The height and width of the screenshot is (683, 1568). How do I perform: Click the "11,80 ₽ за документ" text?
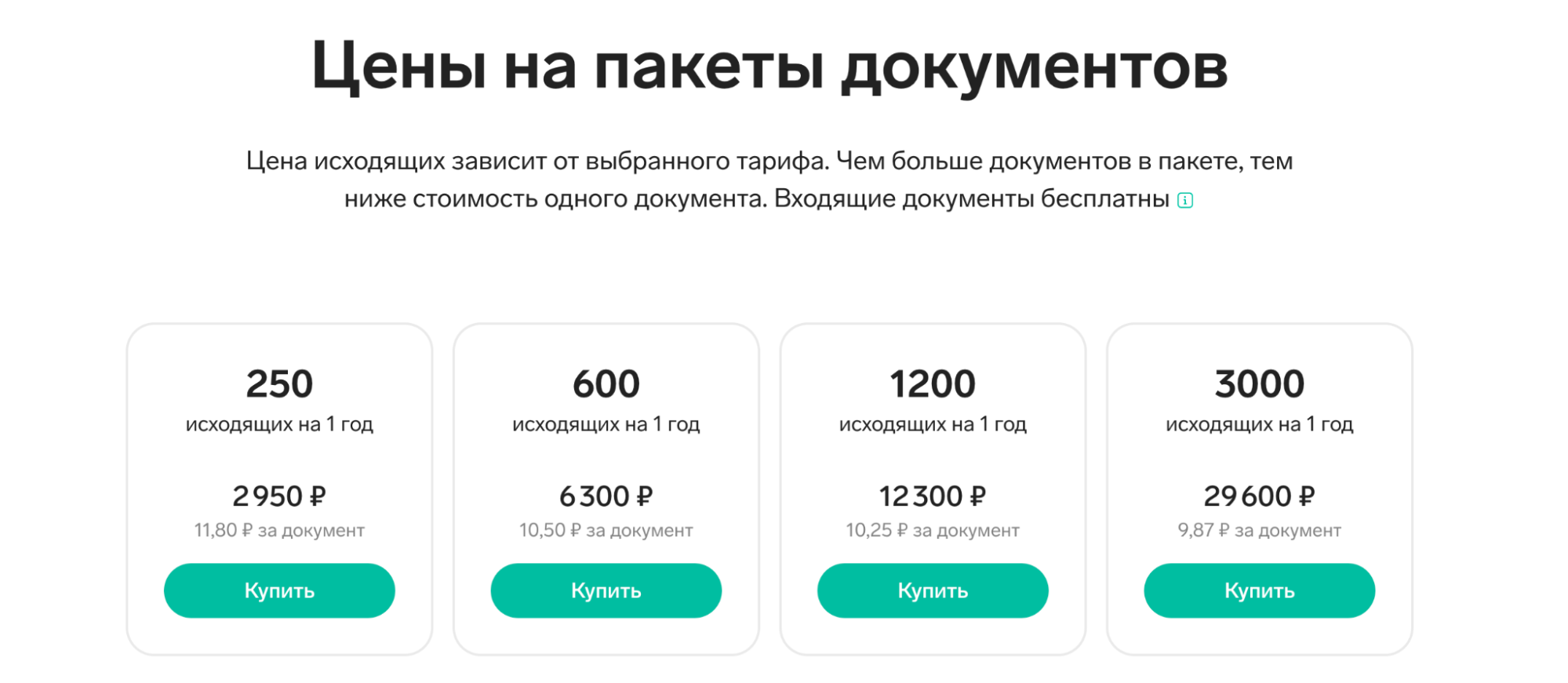(x=279, y=531)
